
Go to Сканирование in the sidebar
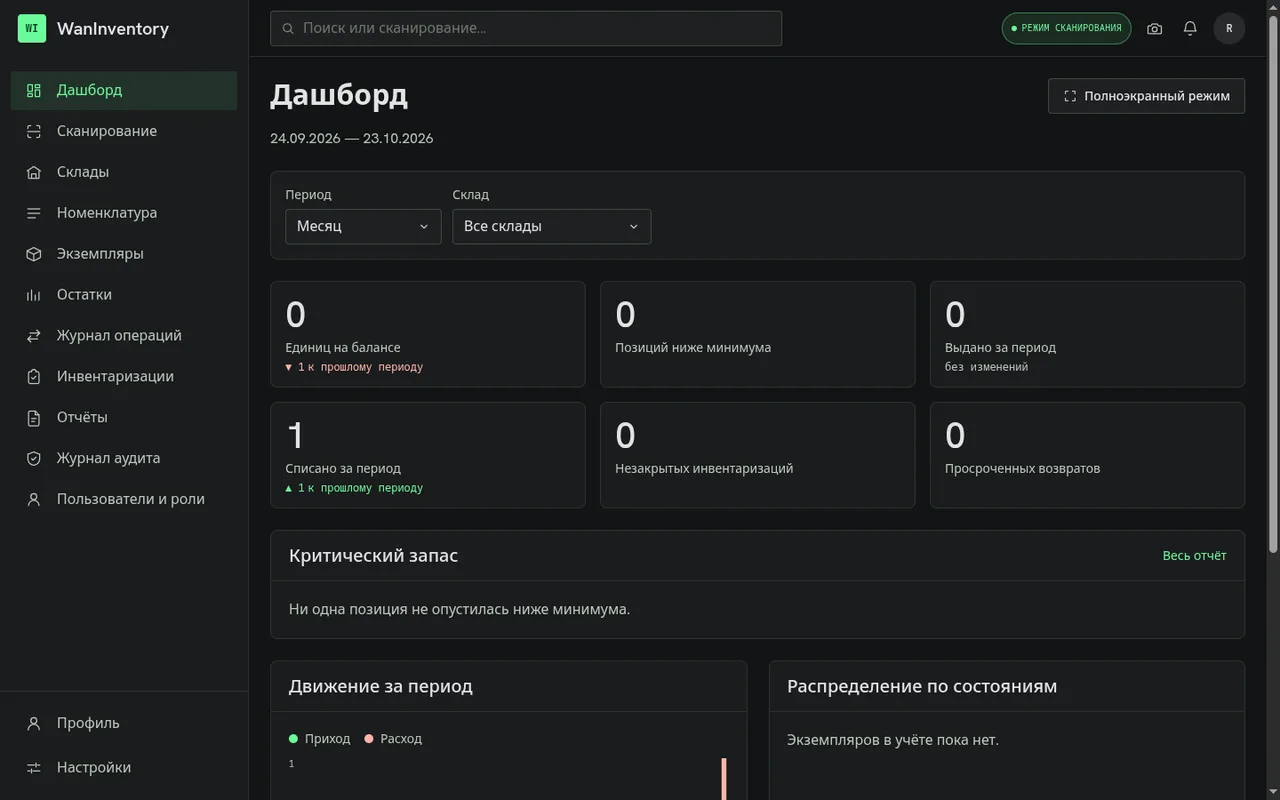[124, 131]
